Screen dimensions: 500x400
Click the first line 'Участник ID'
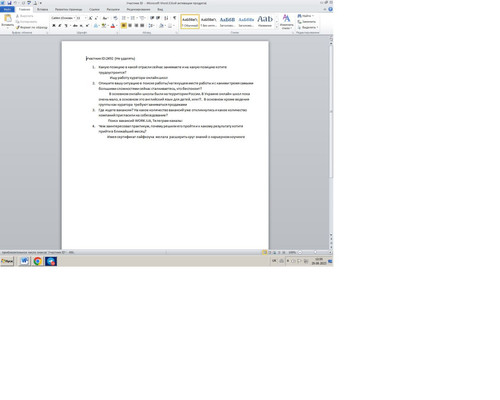point(111,58)
